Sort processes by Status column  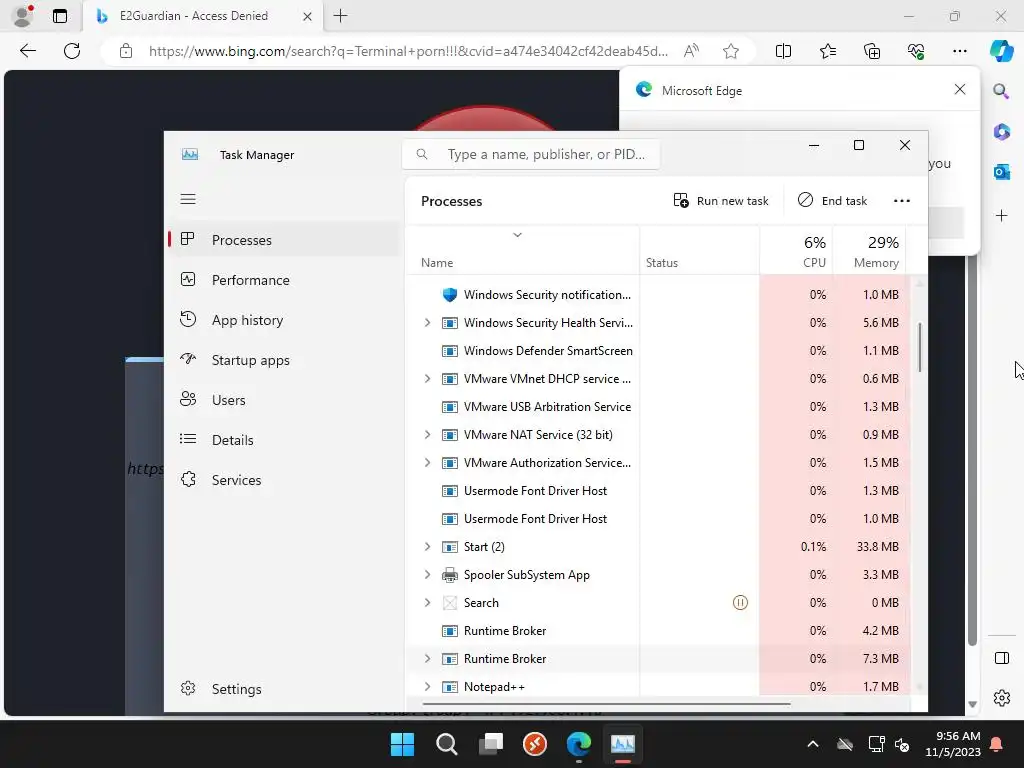(699, 250)
